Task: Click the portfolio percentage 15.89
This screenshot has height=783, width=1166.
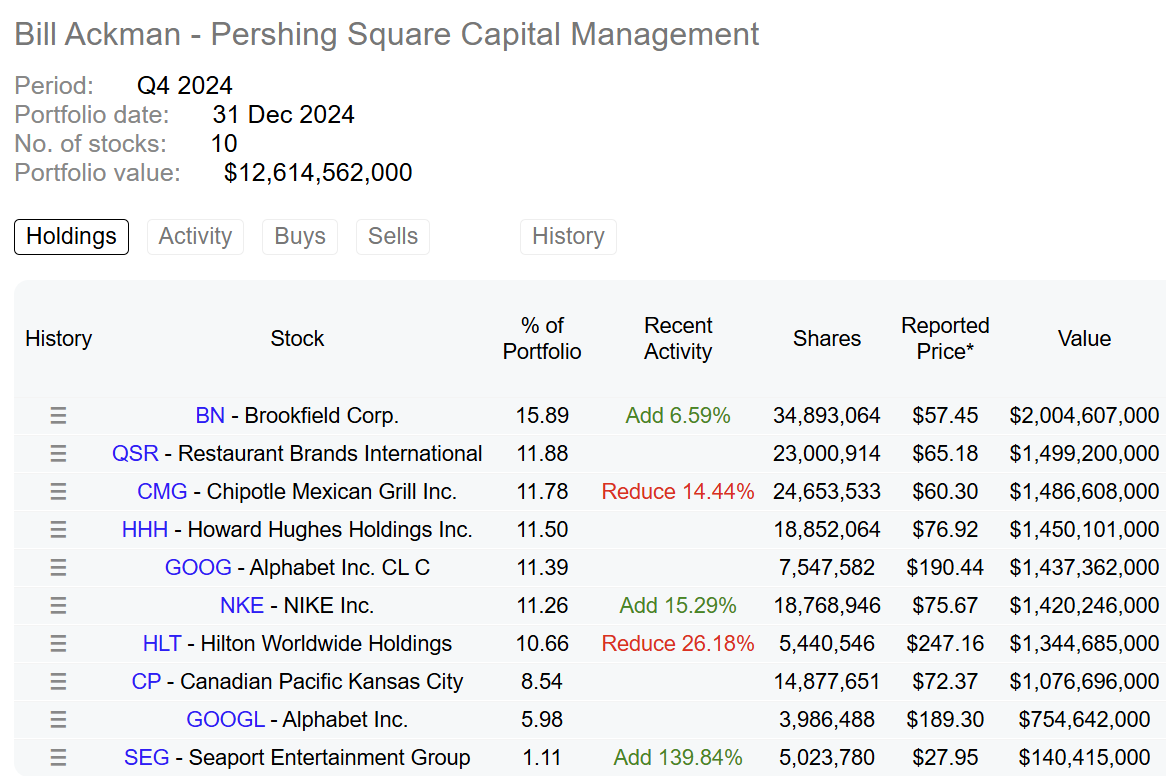Action: click(542, 415)
